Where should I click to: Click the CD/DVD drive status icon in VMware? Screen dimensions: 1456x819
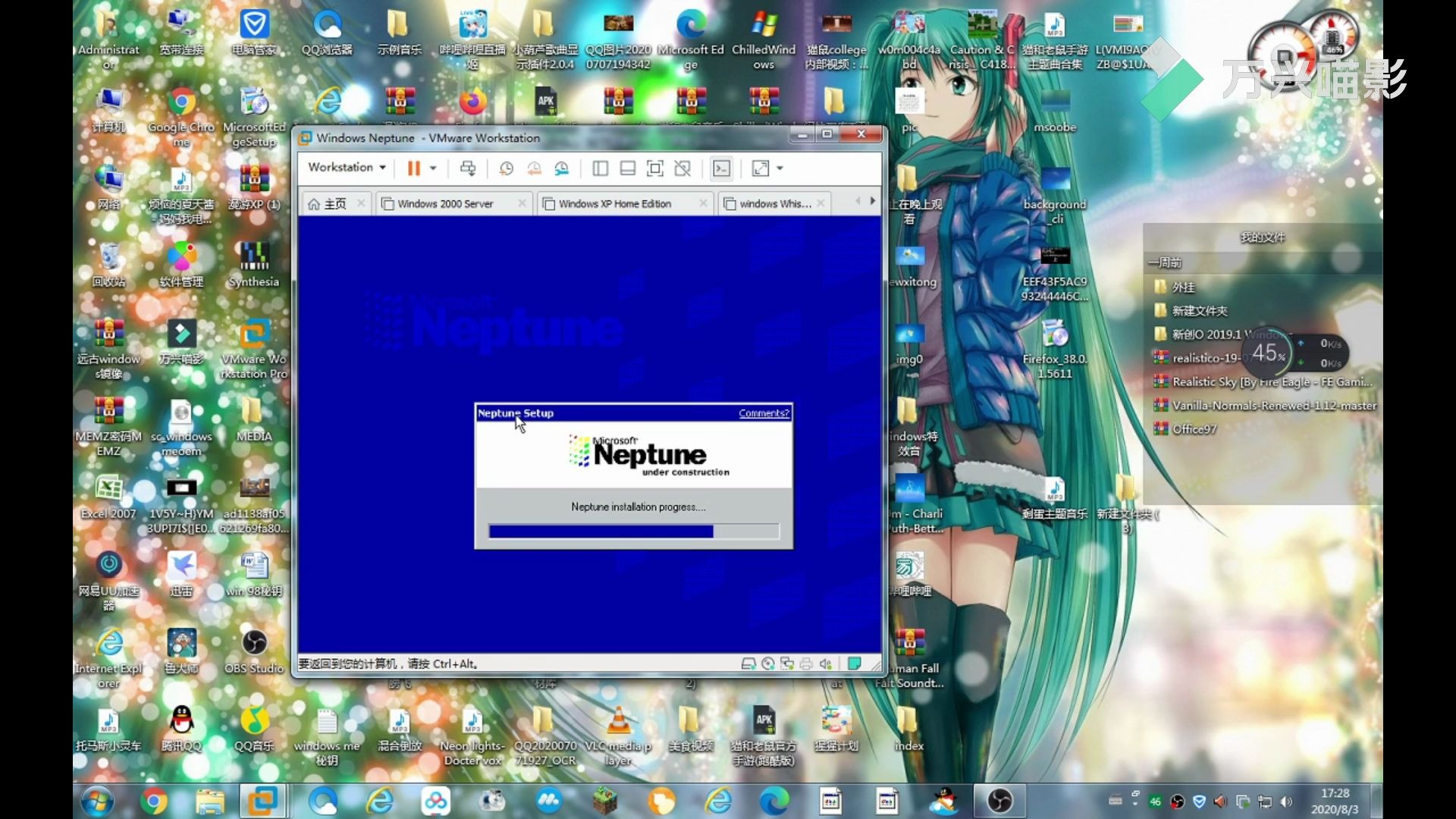pyautogui.click(x=768, y=664)
